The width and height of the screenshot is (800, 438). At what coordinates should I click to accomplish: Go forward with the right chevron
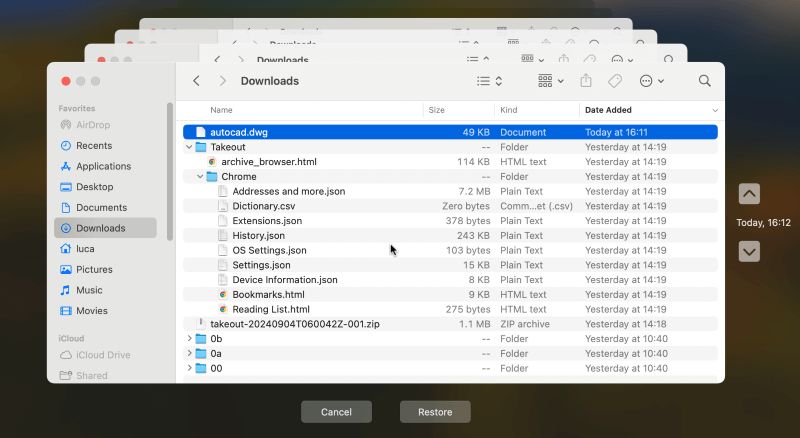[222, 81]
